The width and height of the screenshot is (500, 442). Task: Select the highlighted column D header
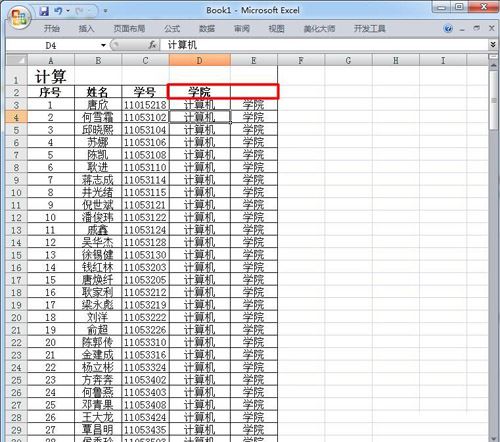tap(200, 60)
